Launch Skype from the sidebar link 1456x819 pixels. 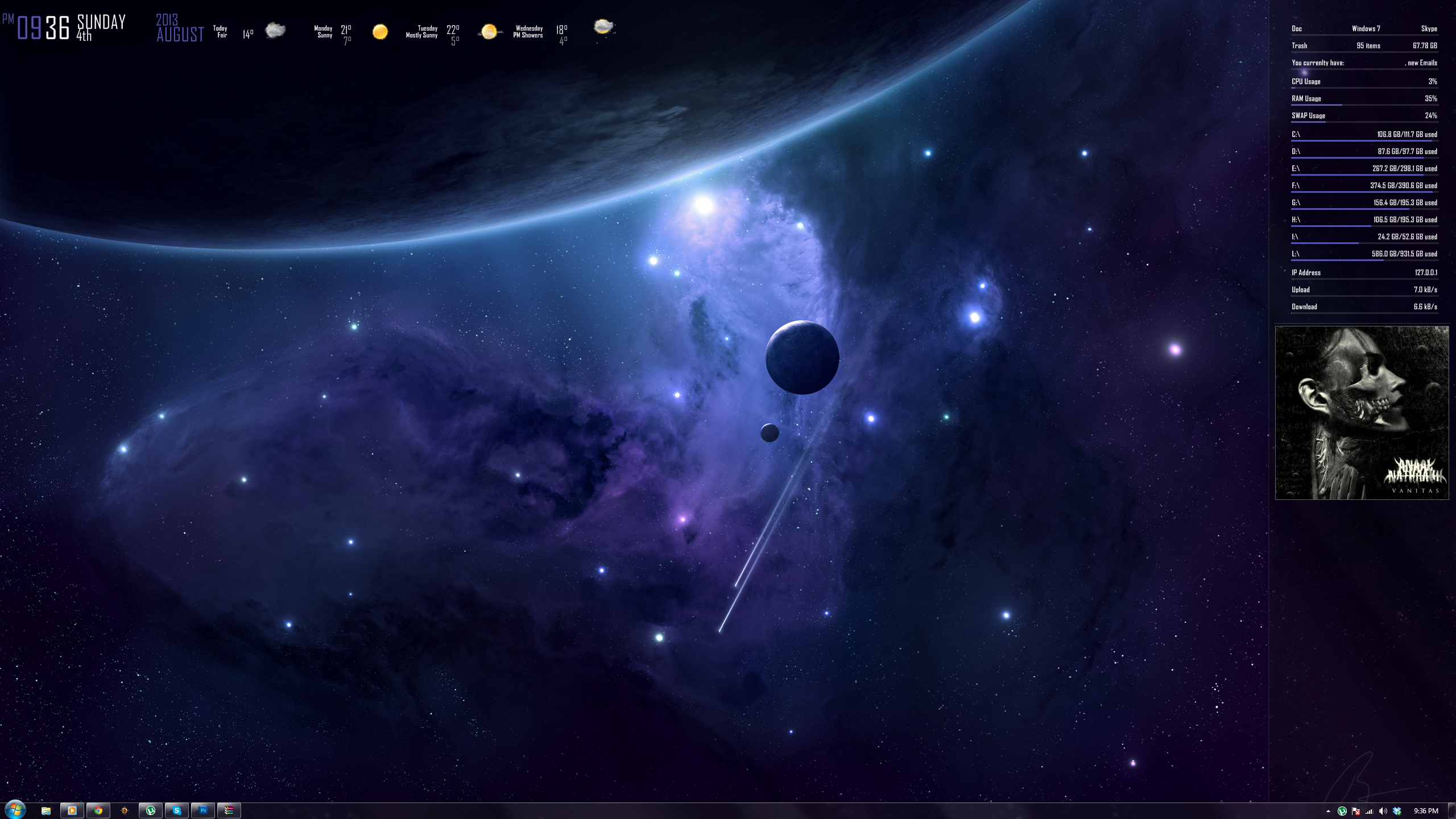[x=1429, y=28]
